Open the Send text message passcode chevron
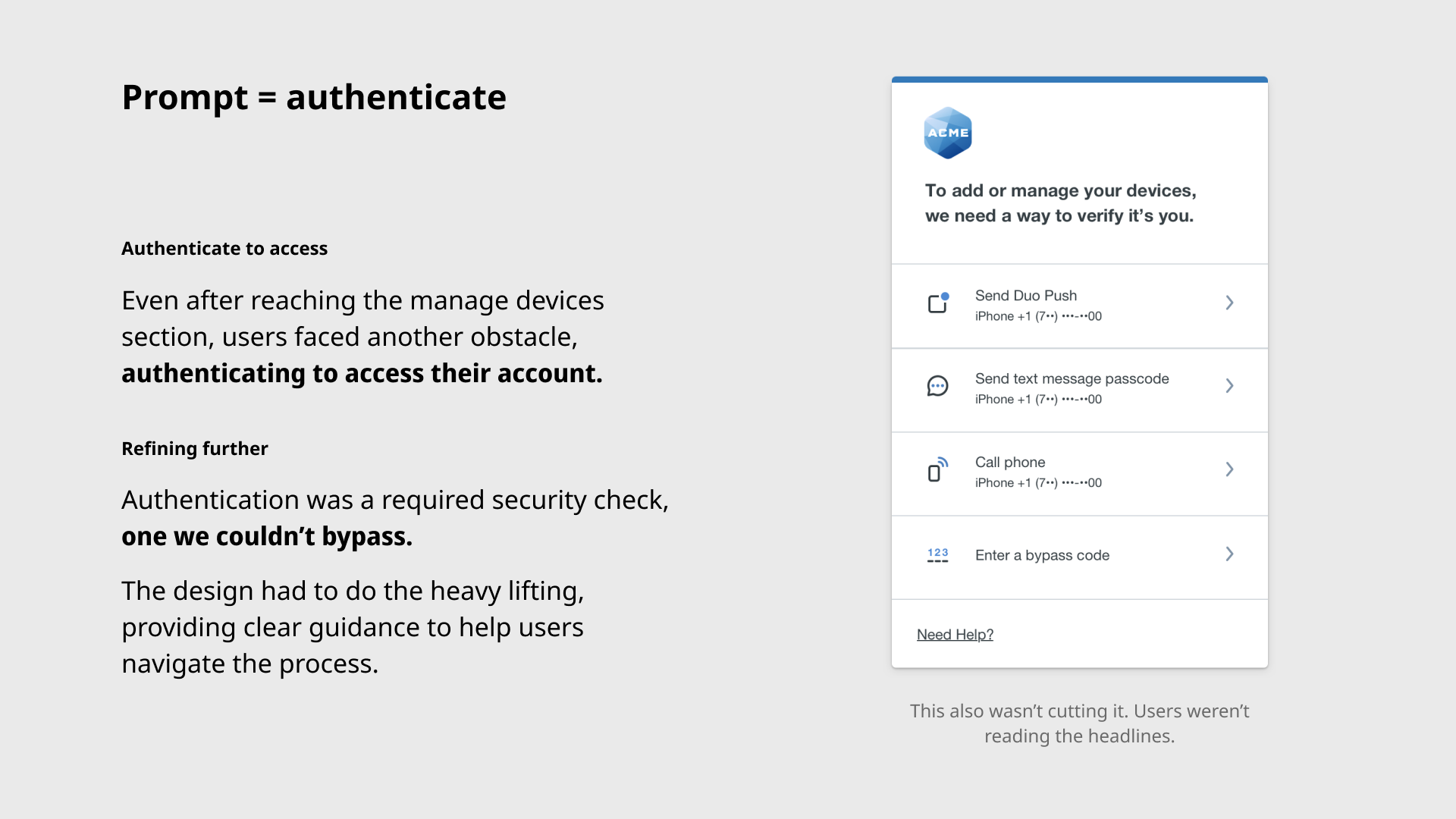The image size is (1456, 819). tap(1229, 386)
